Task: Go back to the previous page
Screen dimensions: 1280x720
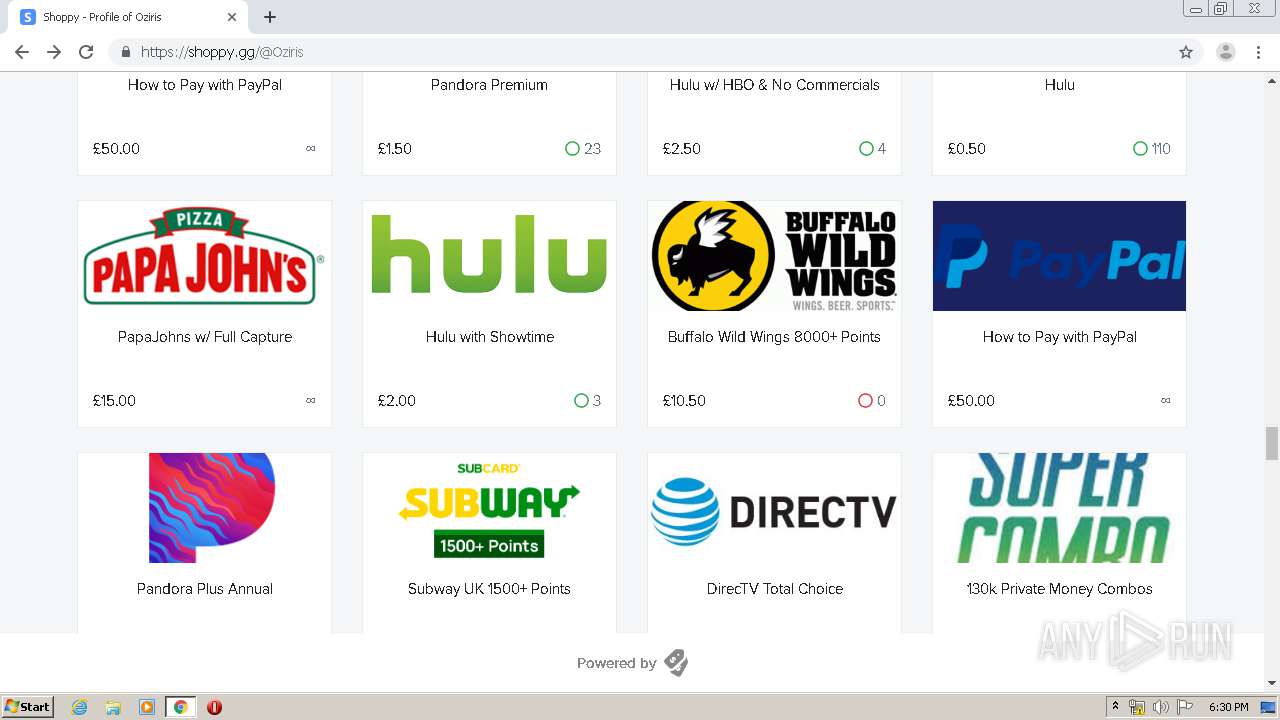Action: [x=22, y=52]
